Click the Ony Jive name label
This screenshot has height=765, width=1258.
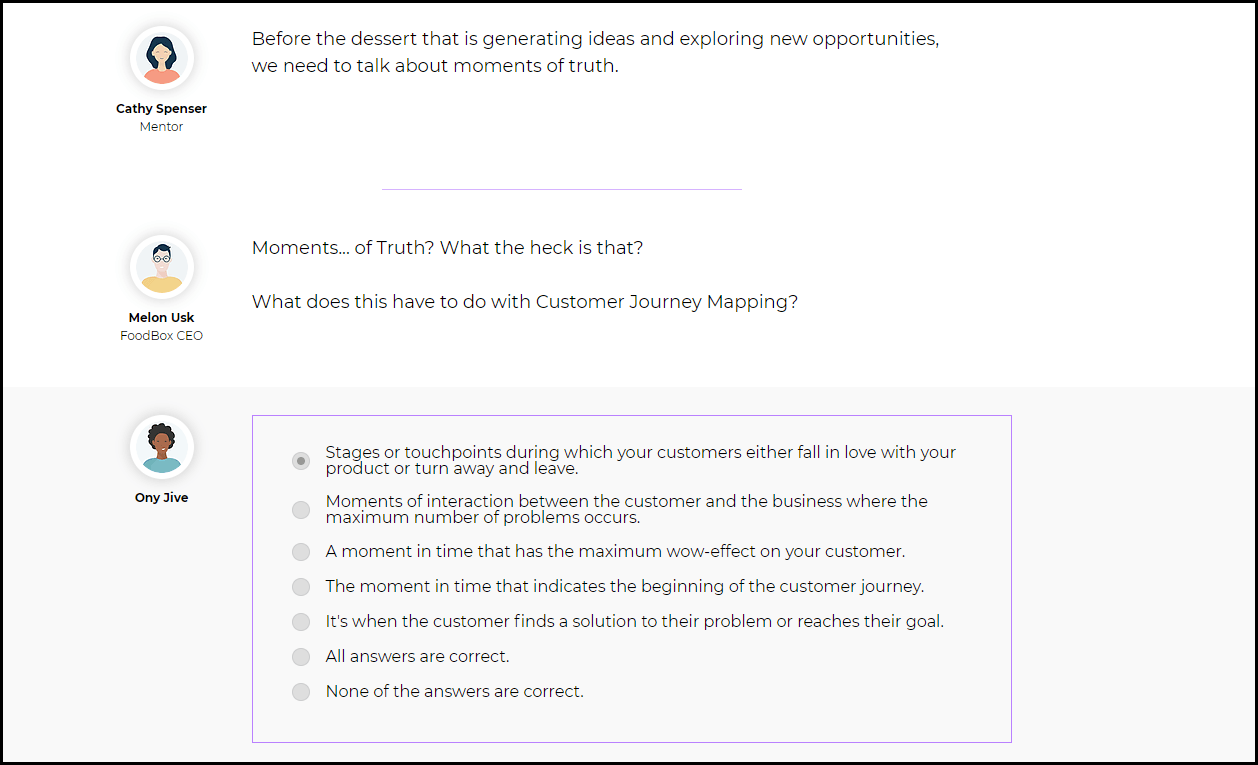[x=162, y=498]
